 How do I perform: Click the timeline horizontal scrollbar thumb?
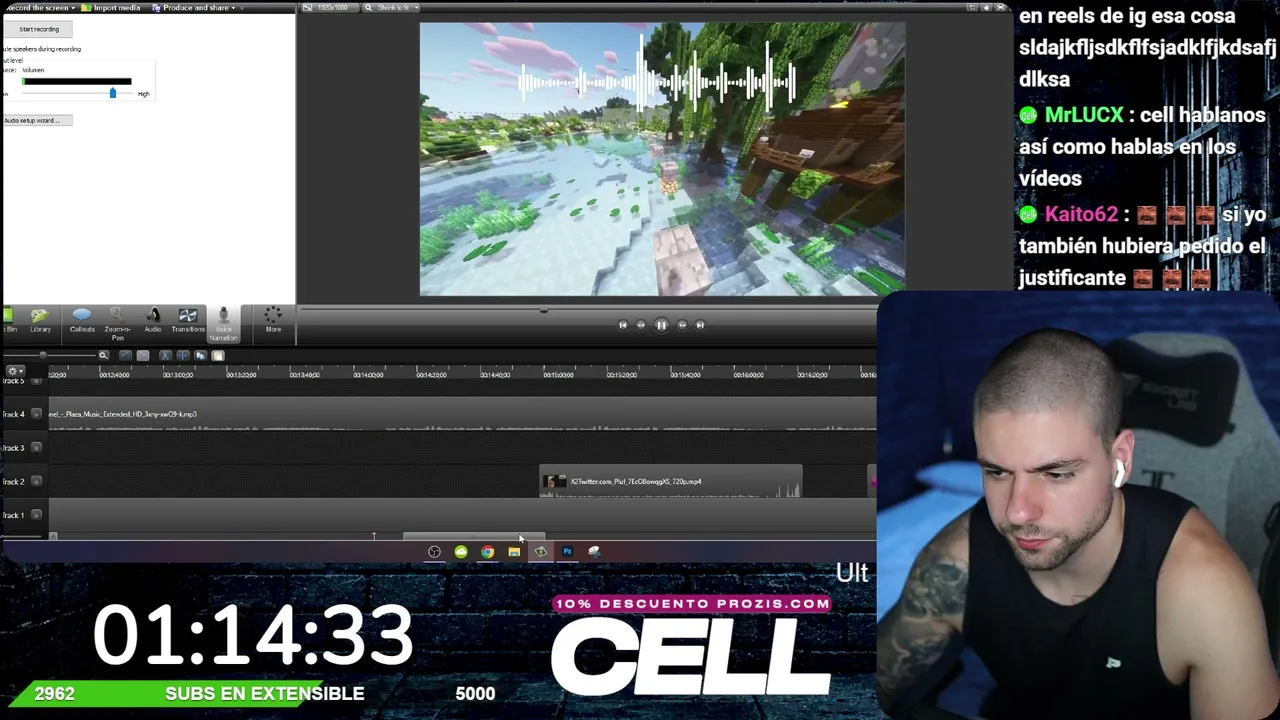click(x=474, y=536)
